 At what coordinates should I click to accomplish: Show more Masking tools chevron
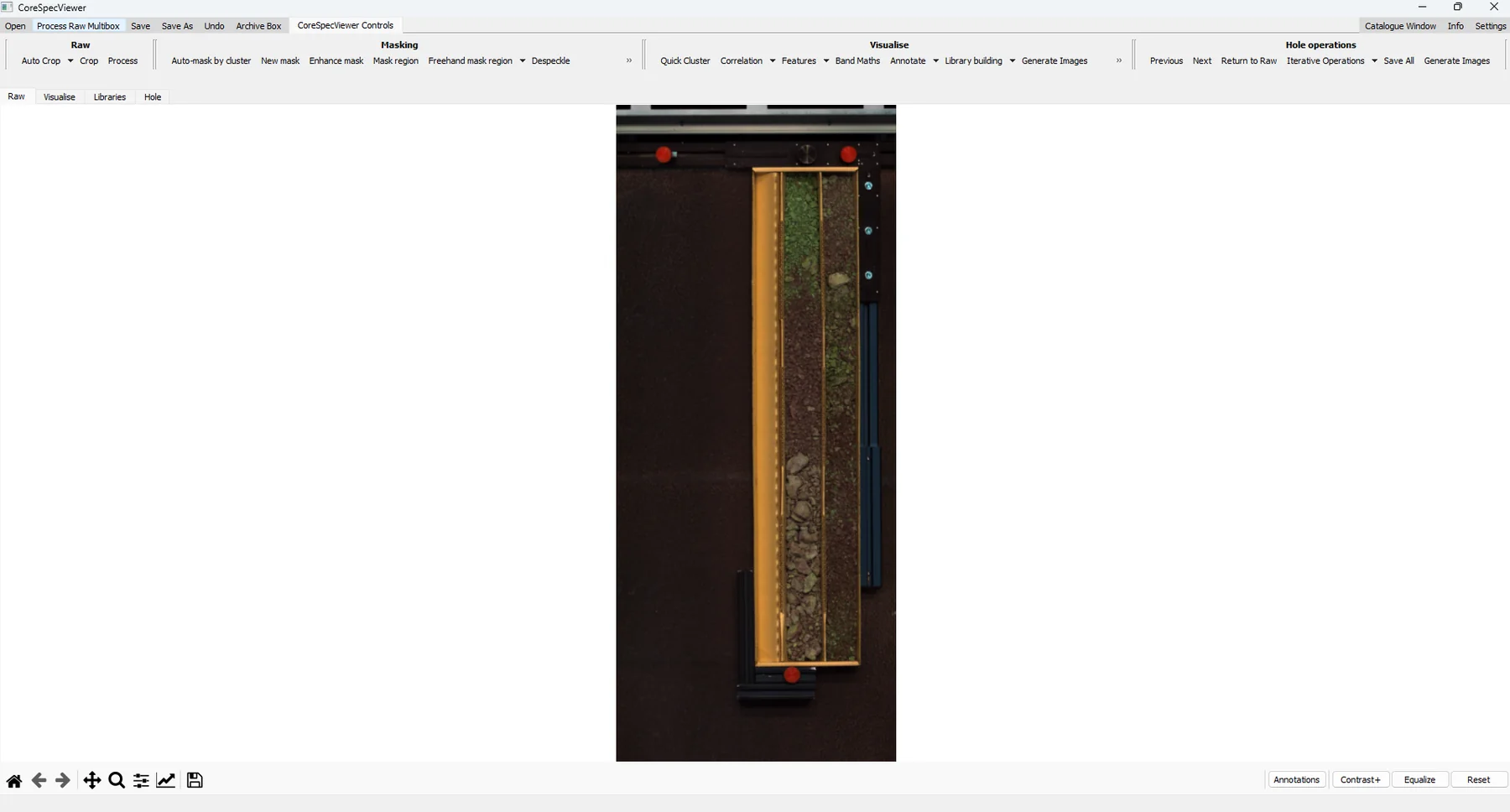pyautogui.click(x=629, y=60)
